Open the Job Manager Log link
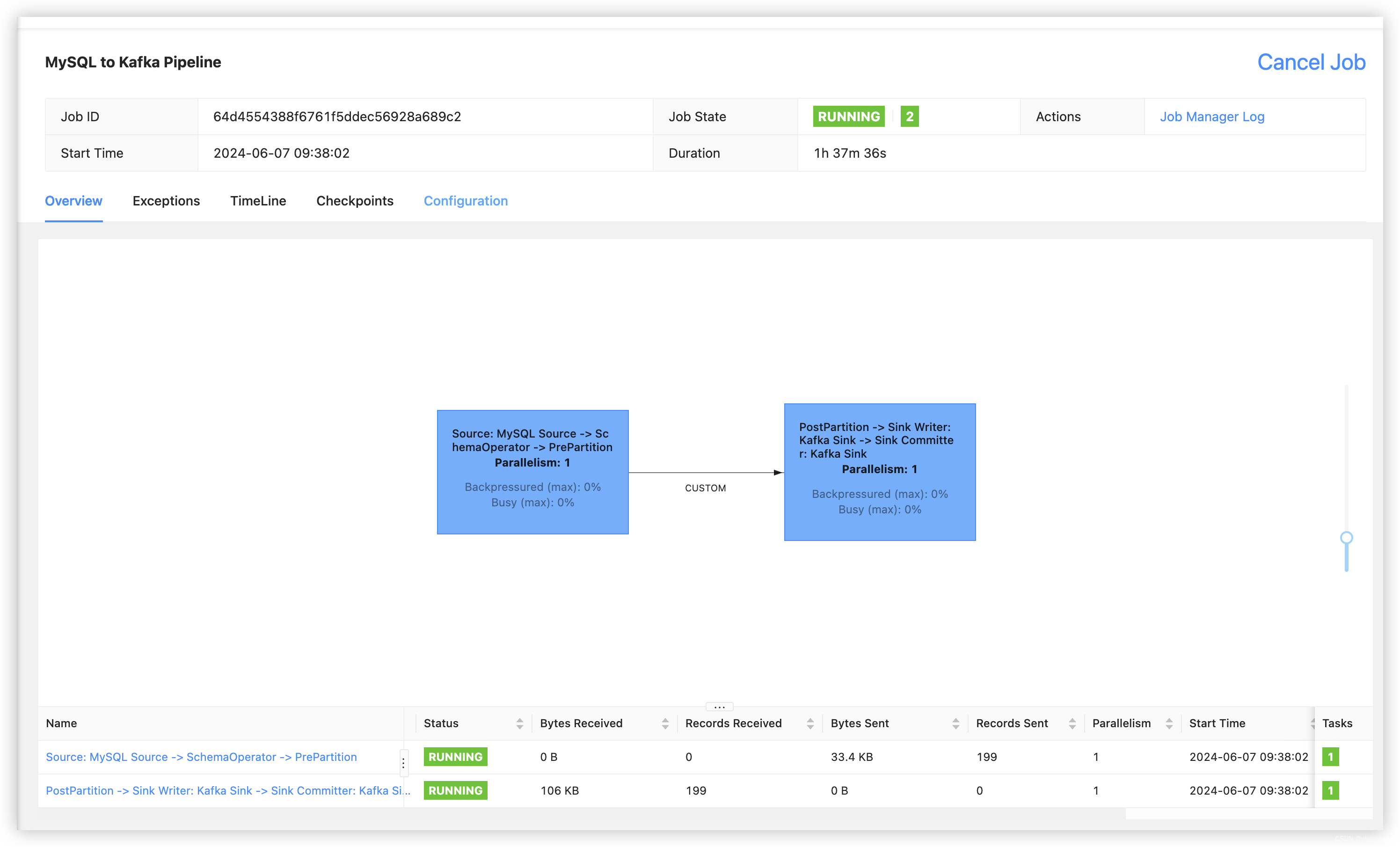This screenshot has height=847, width=1400. tap(1211, 117)
